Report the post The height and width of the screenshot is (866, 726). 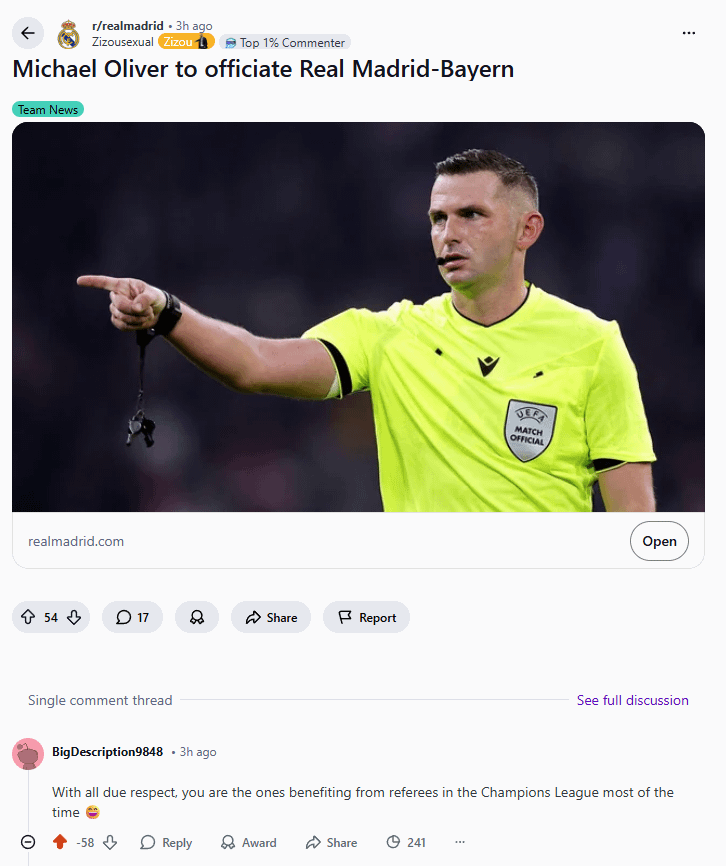point(366,618)
